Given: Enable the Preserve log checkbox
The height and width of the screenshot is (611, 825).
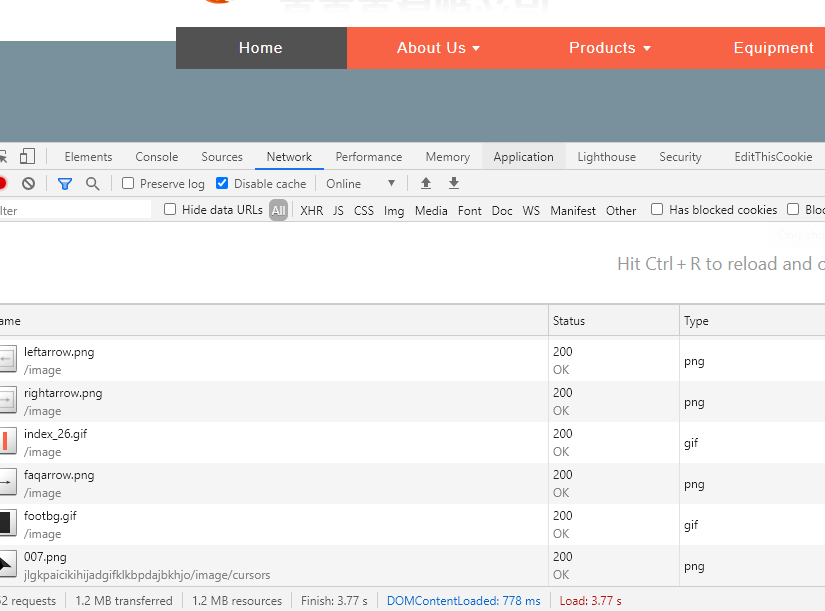Looking at the screenshot, I should pyautogui.click(x=128, y=184).
